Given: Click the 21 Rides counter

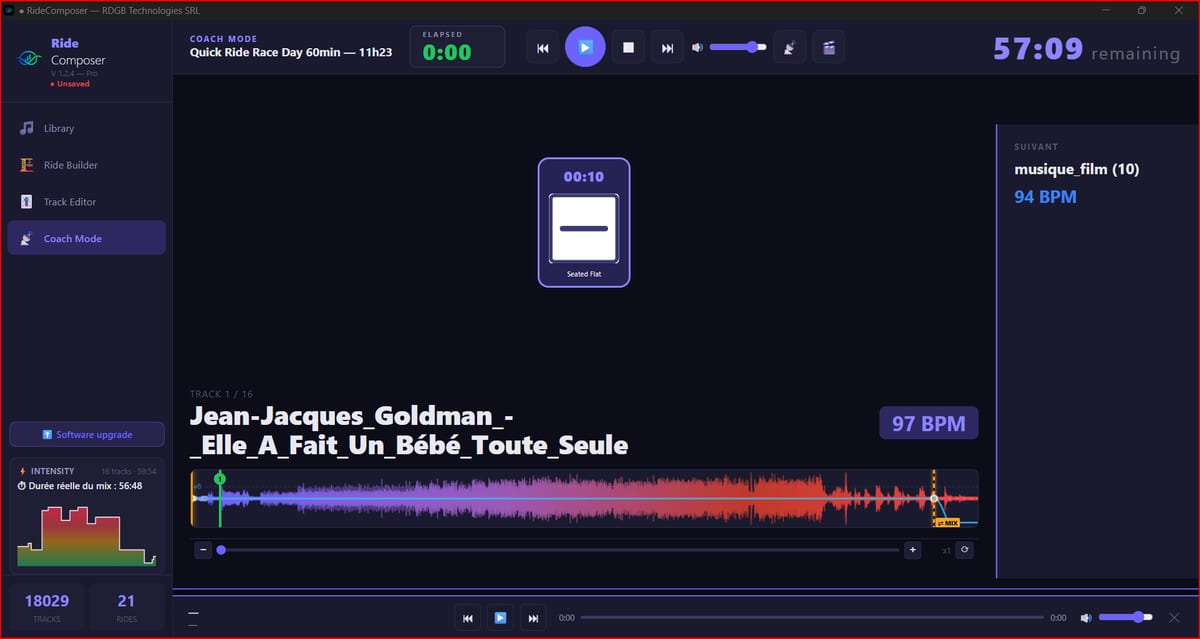Looking at the screenshot, I should click(126, 606).
